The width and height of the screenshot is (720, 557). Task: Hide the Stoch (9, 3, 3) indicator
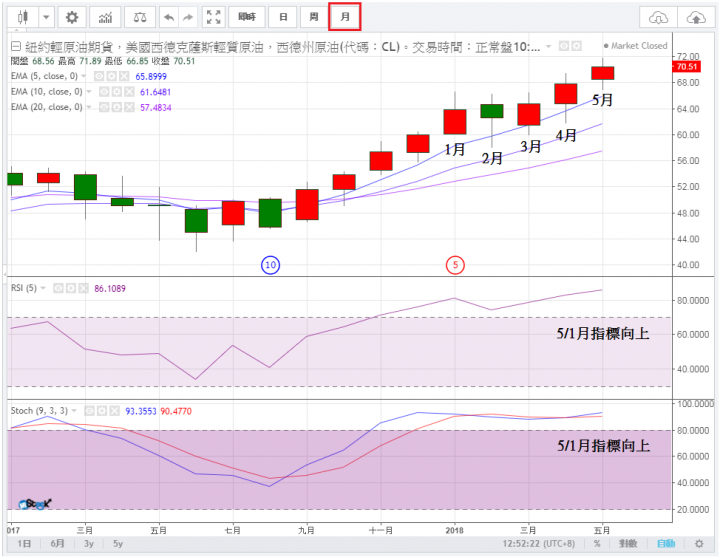(x=90, y=411)
